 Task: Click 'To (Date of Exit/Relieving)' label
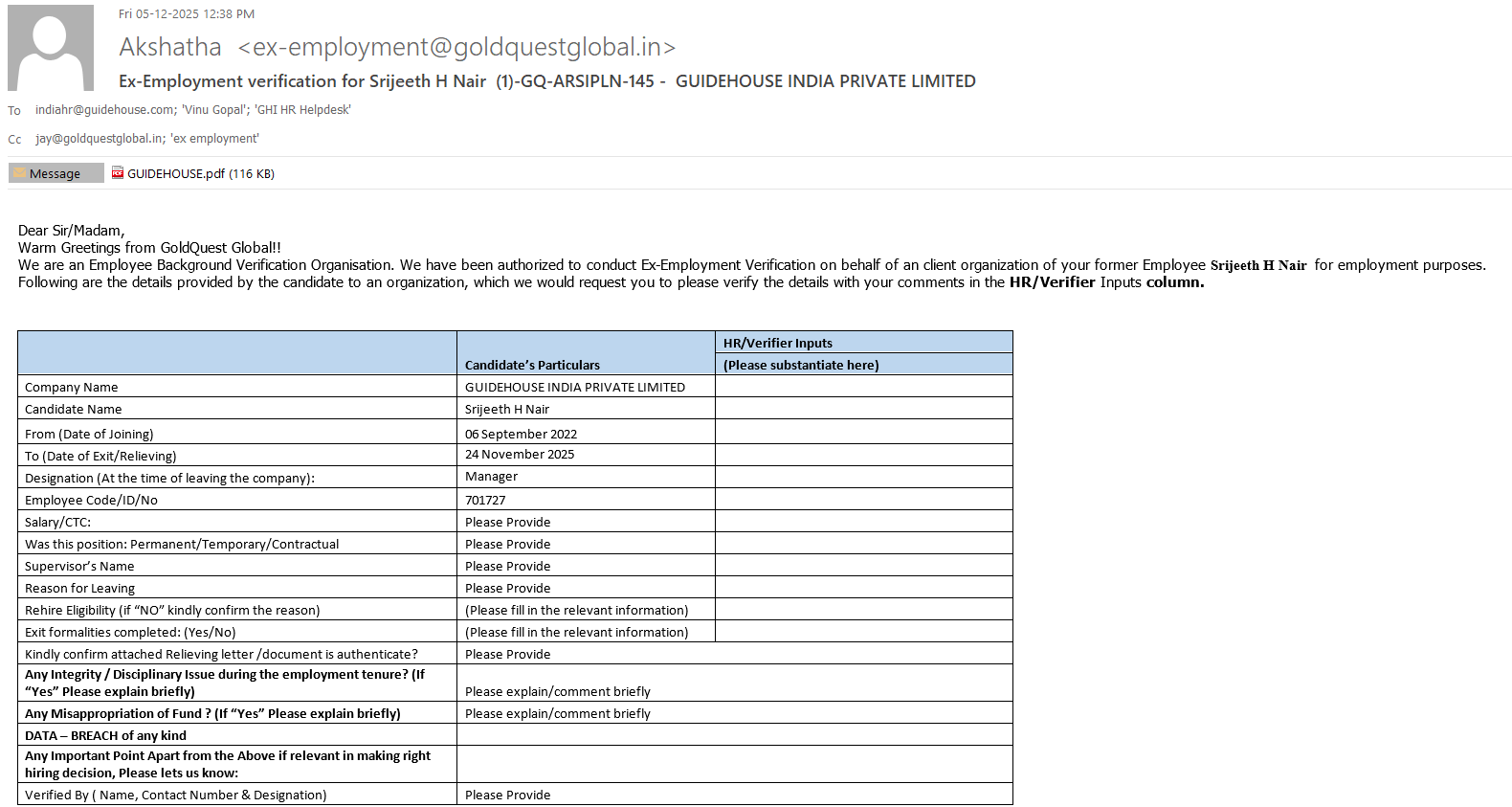click(100, 456)
